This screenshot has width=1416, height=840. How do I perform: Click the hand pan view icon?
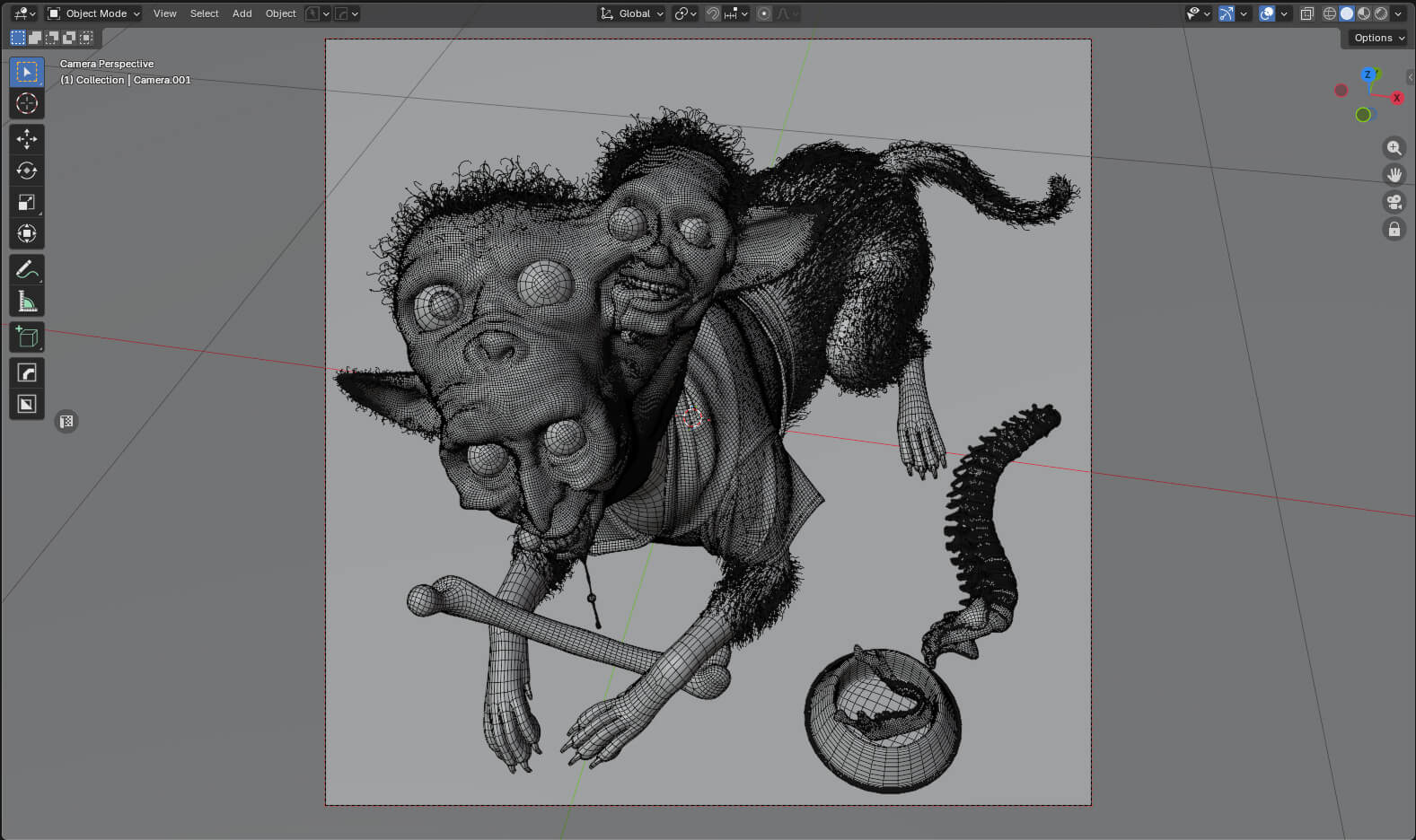pos(1394,175)
